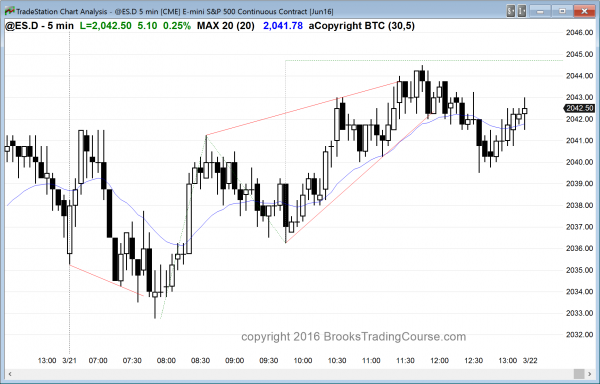Image resolution: width=600 pixels, height=384 pixels.
Task: Close the Chart Analysis window
Action: tap(584, 11)
